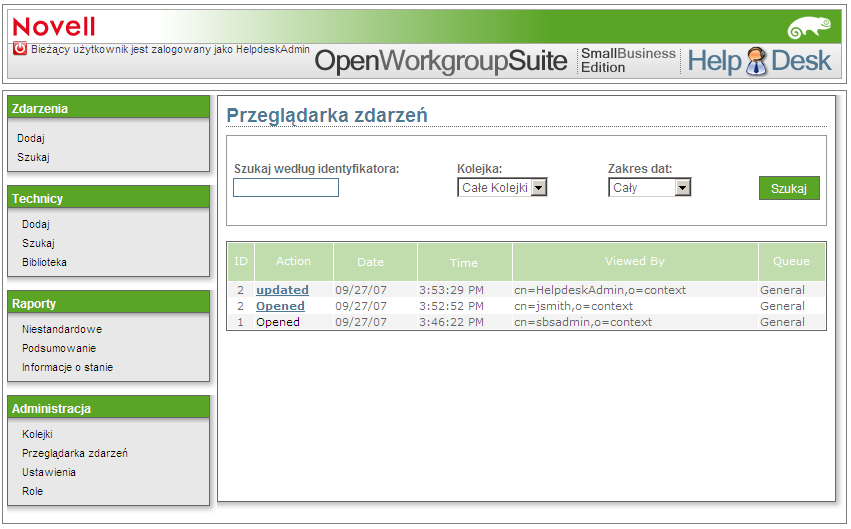Open Kolejki under Administracja
The width and height of the screenshot is (851, 529).
(37, 434)
